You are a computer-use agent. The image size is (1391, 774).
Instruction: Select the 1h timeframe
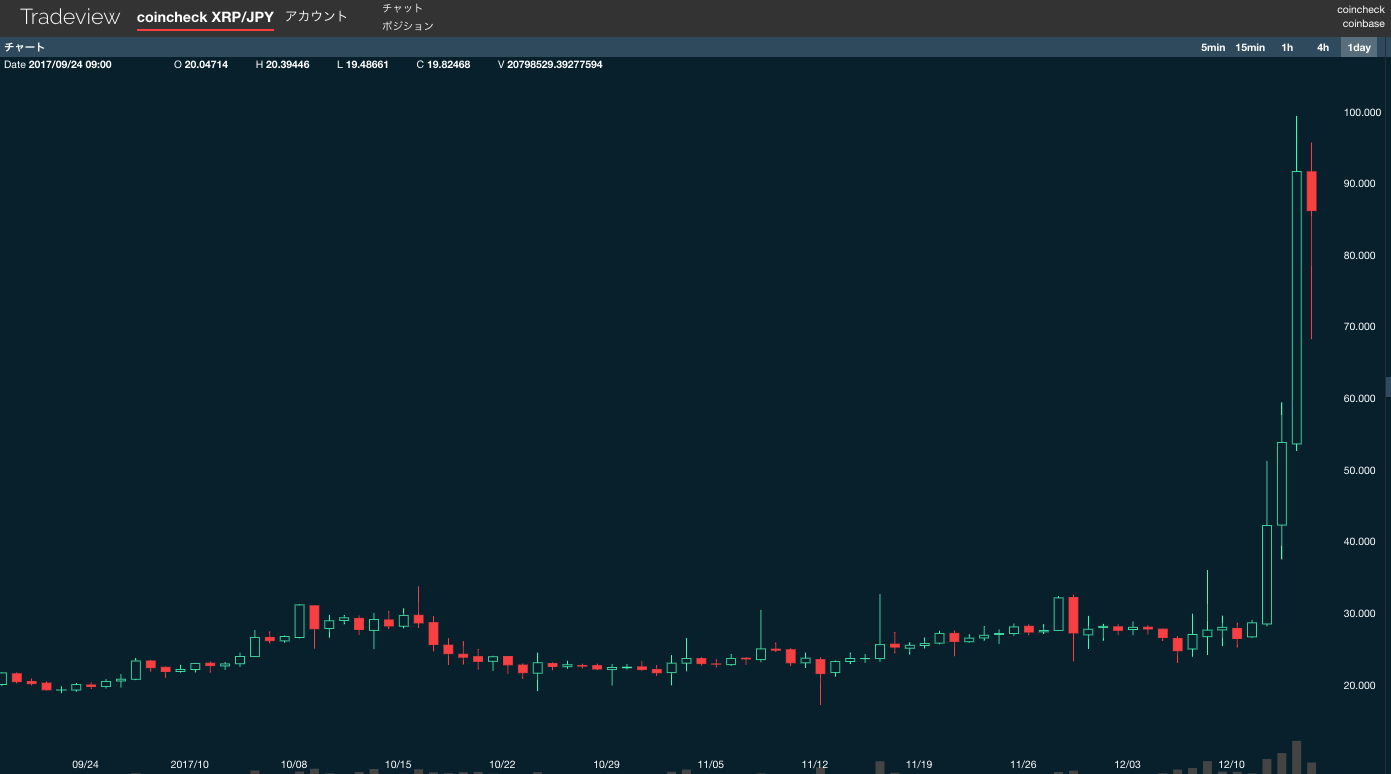click(x=1286, y=46)
